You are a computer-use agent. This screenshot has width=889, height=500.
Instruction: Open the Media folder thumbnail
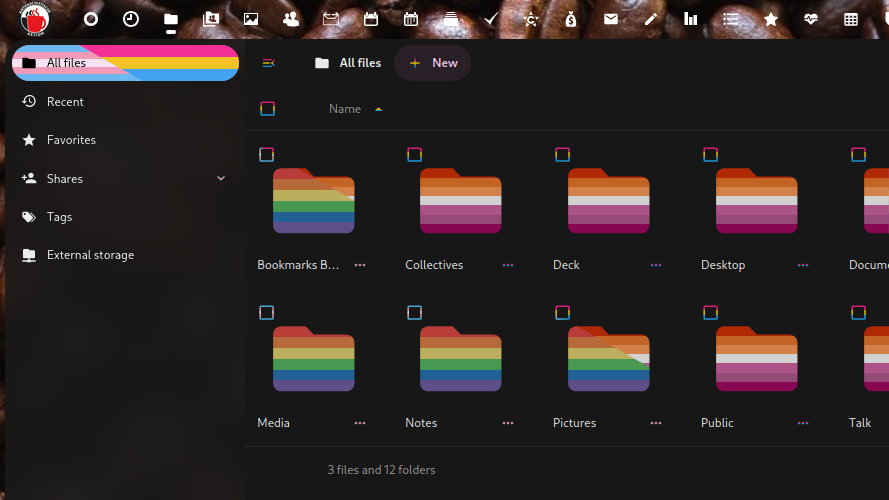[x=314, y=359]
